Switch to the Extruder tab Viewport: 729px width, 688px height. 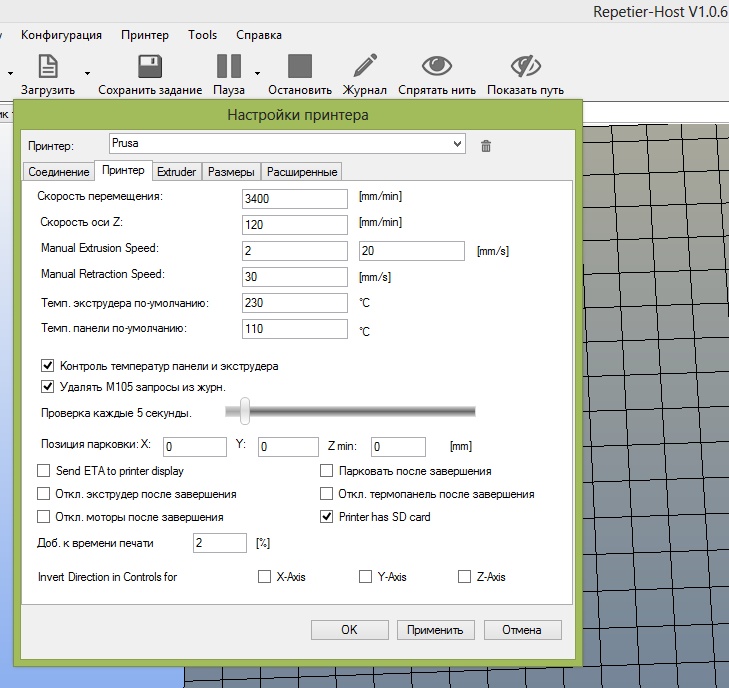click(x=177, y=172)
